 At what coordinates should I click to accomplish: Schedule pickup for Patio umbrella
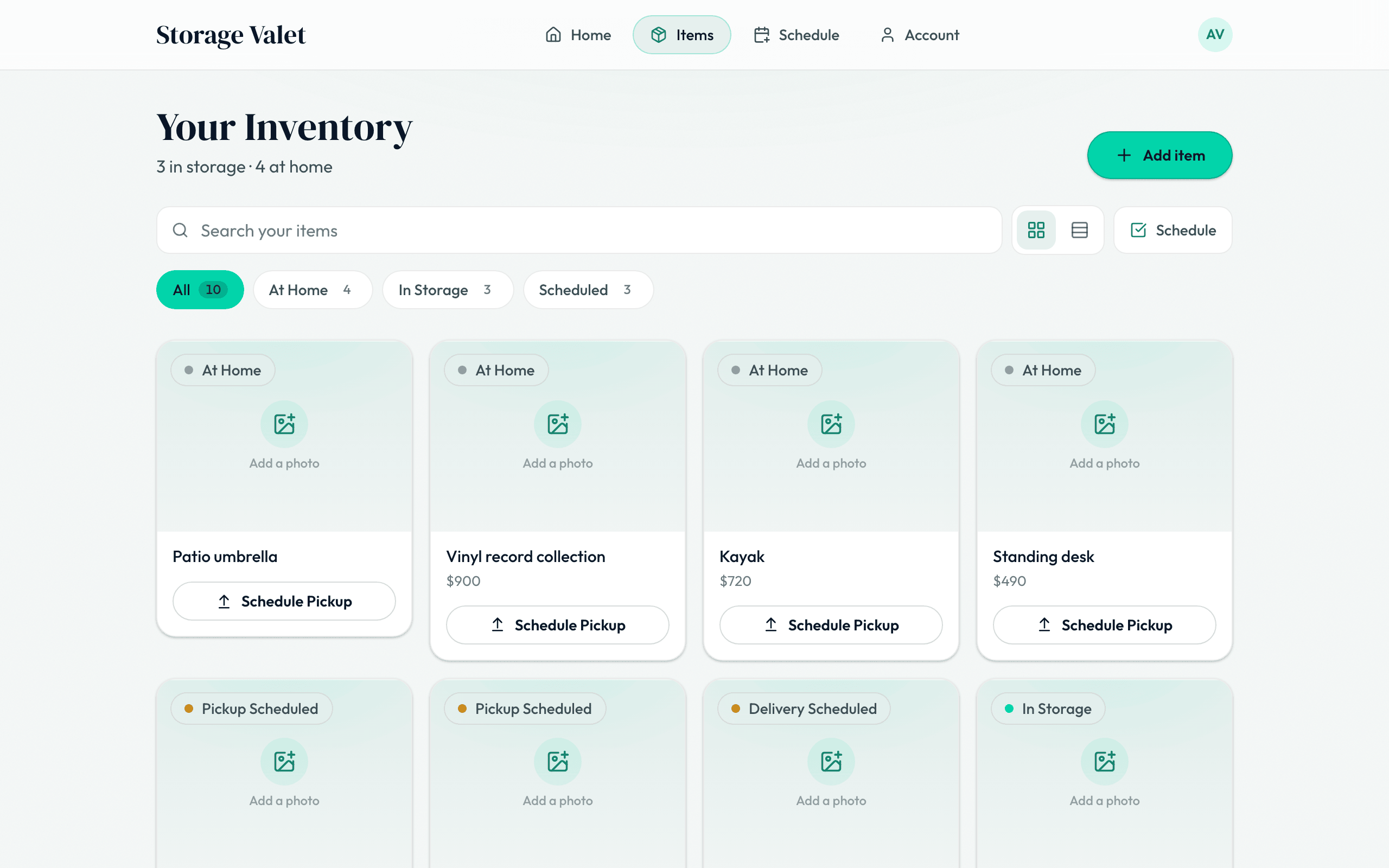(x=284, y=601)
